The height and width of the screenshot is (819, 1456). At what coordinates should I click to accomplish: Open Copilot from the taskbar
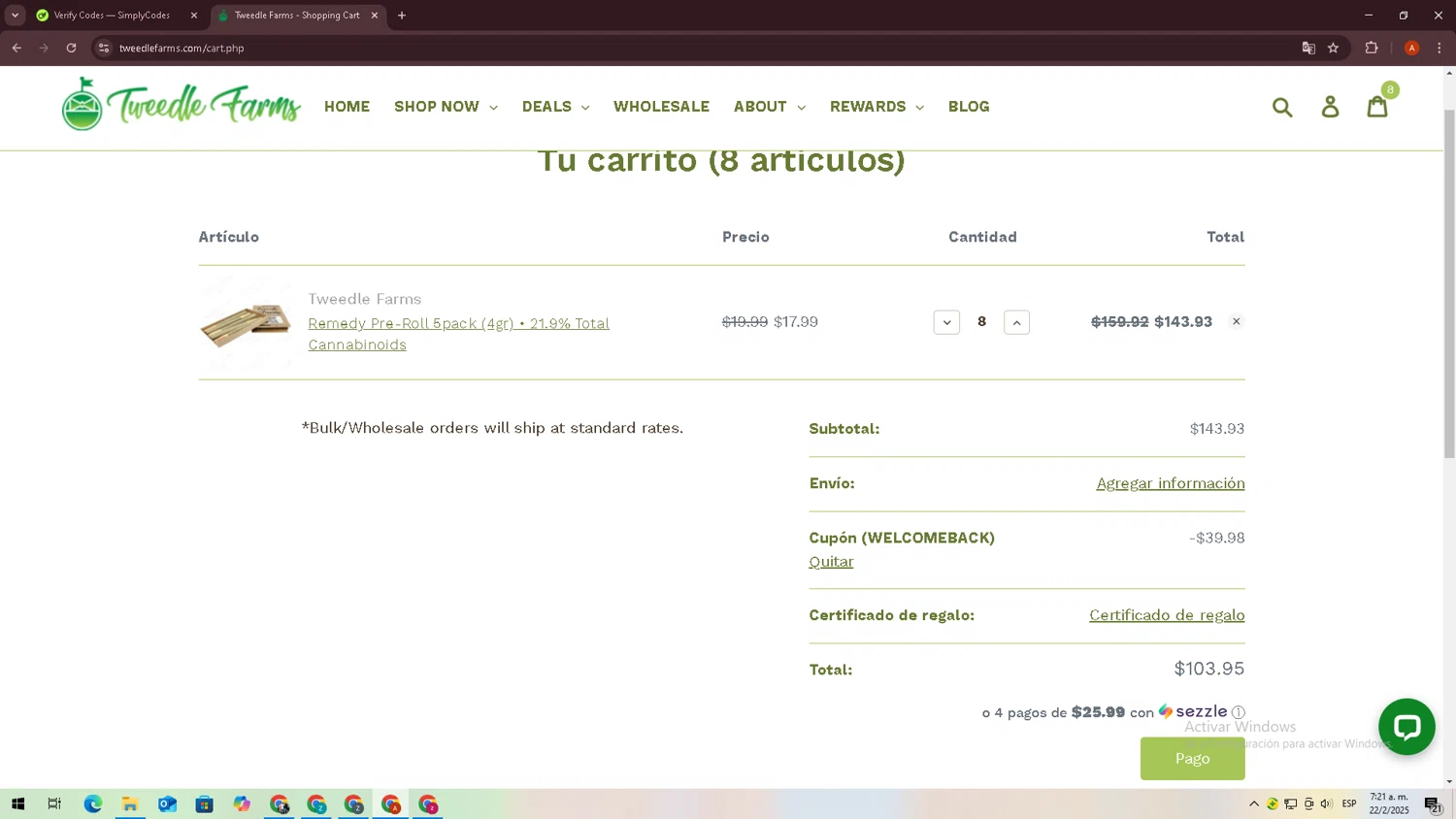242,804
